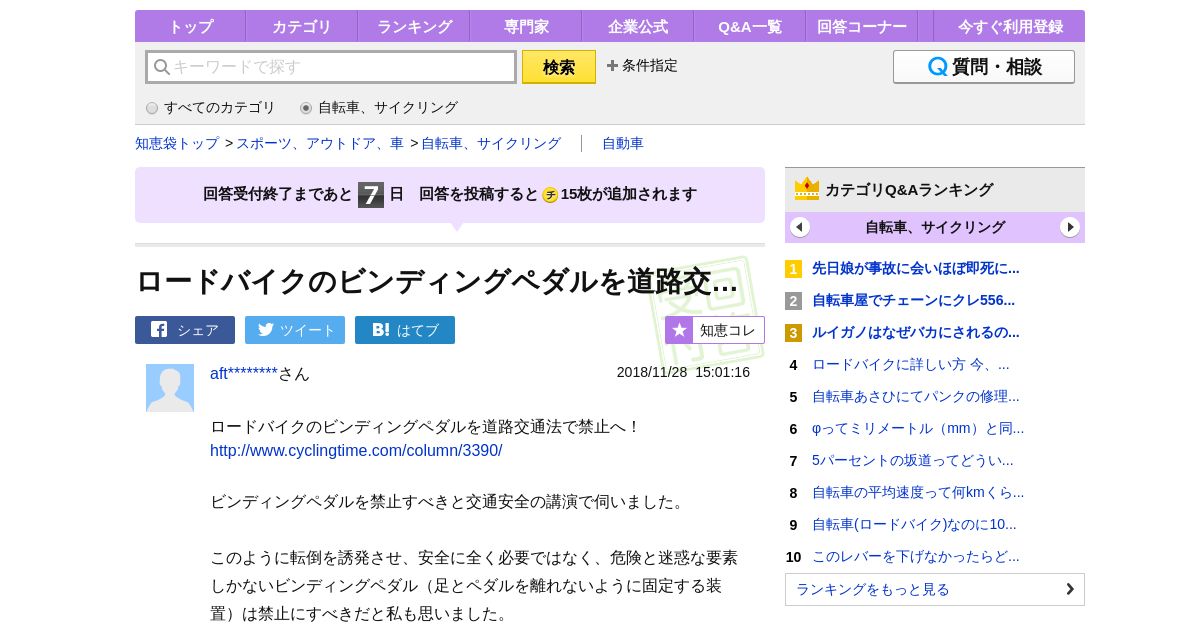Open rank 7 5パーセントの坂道 question
Viewport: 1200px width, 630px height.
tap(913, 460)
